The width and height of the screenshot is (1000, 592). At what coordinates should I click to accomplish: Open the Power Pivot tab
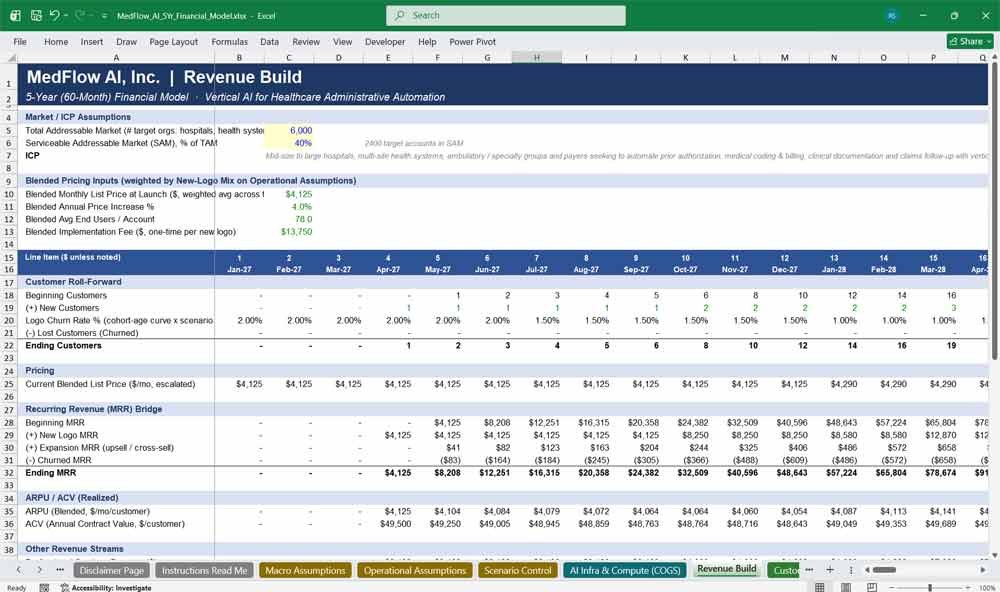pos(473,41)
